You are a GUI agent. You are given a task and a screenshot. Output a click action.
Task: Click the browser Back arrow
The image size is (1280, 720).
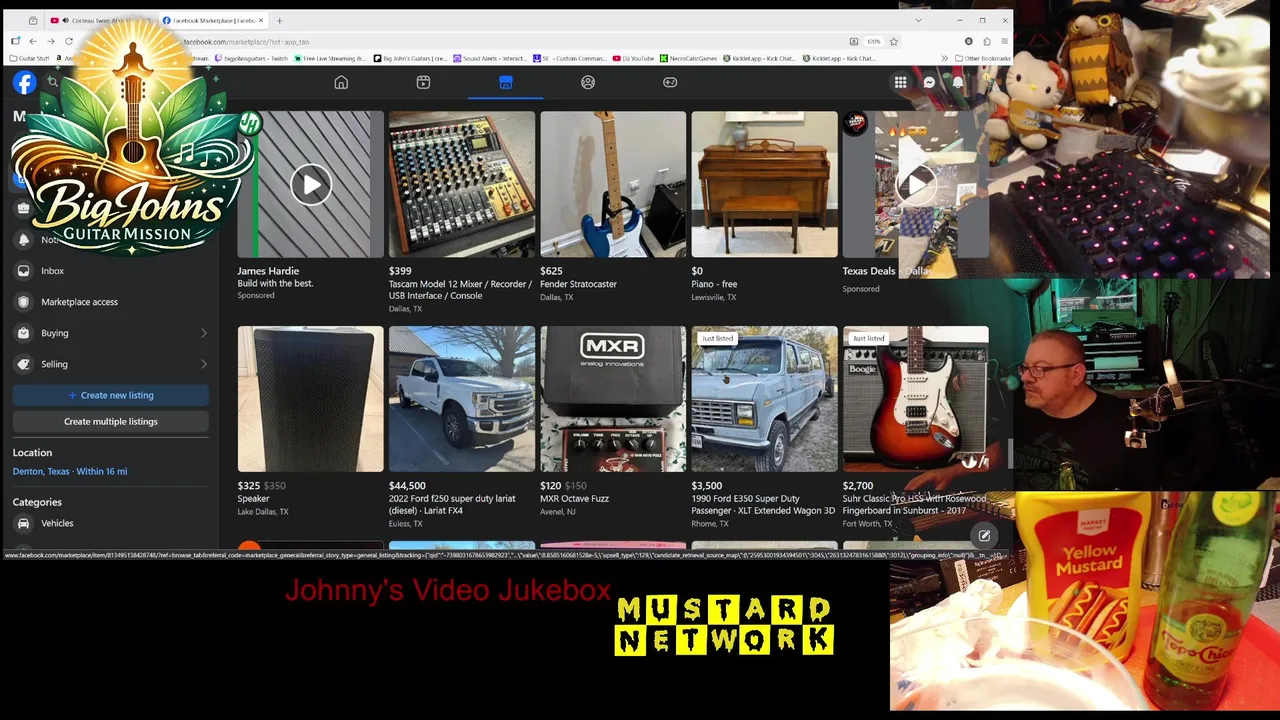[x=32, y=41]
